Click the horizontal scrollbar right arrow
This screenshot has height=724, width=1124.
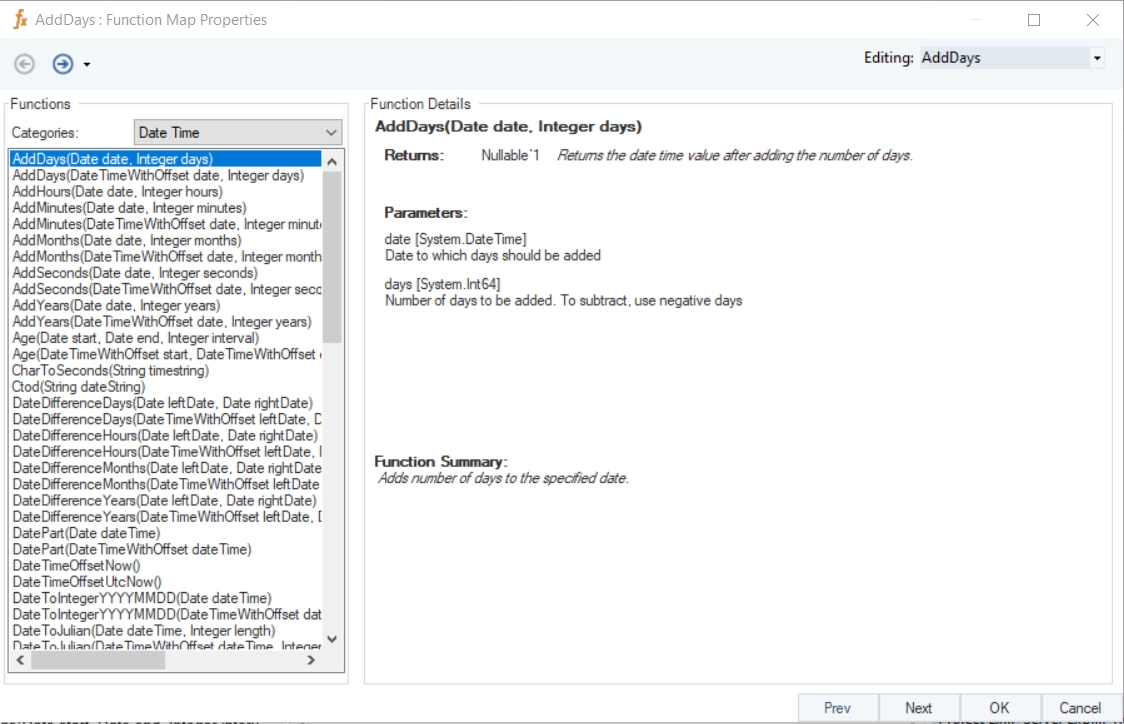pyautogui.click(x=311, y=660)
